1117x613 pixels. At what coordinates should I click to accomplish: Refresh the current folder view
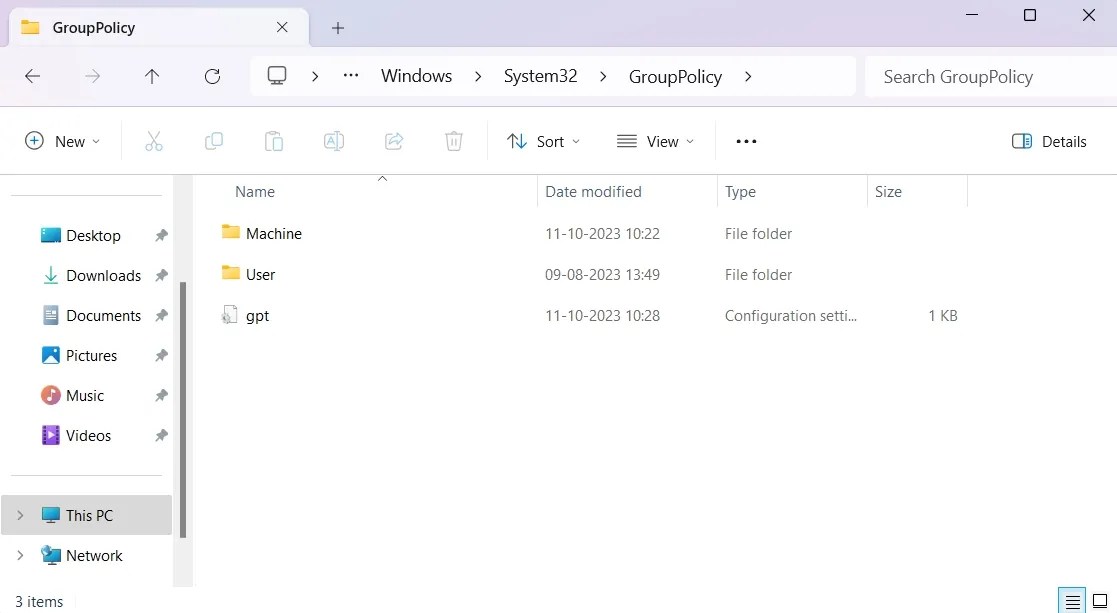(x=212, y=76)
